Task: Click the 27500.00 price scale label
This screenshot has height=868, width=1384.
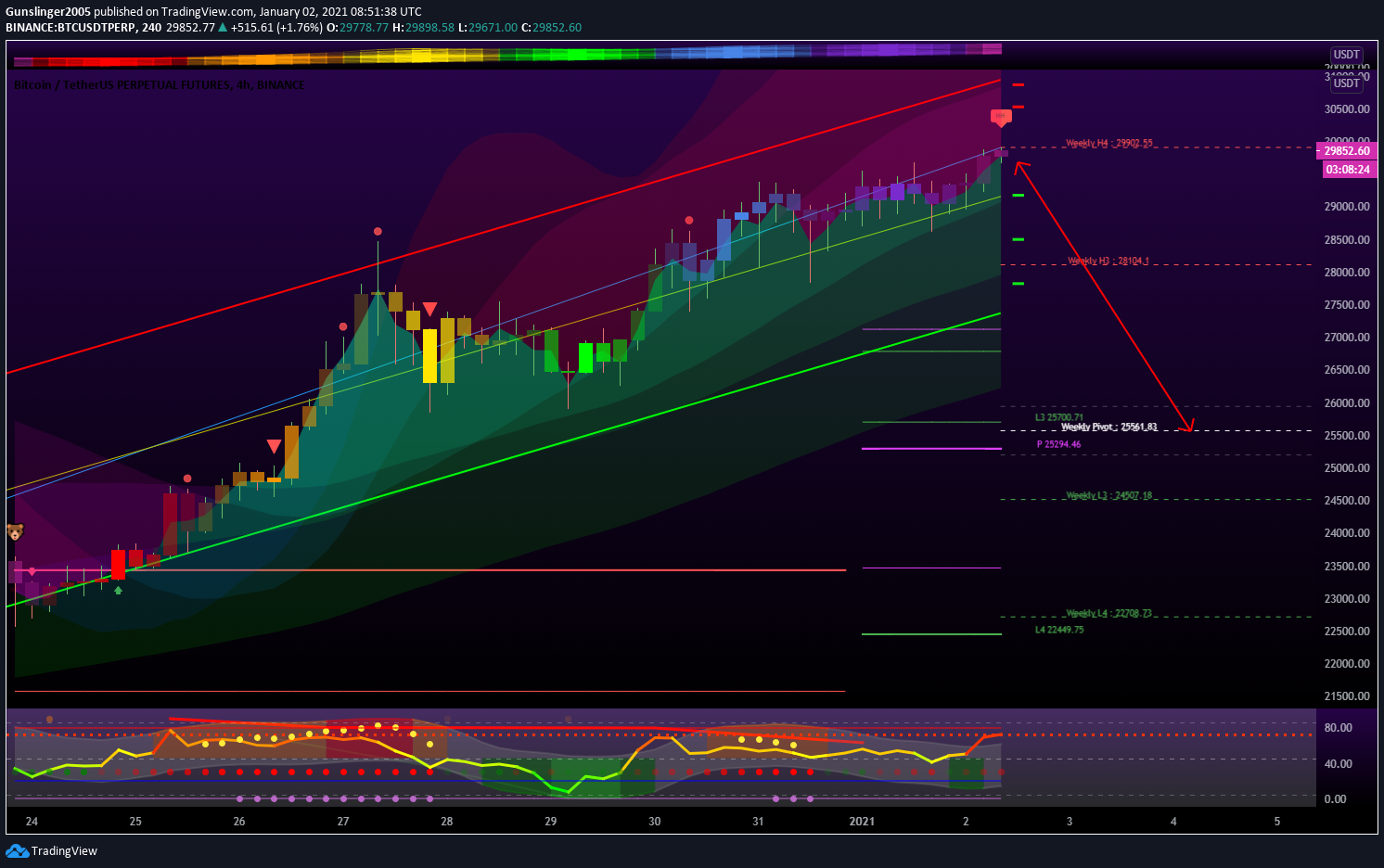Action: pyautogui.click(x=1347, y=305)
